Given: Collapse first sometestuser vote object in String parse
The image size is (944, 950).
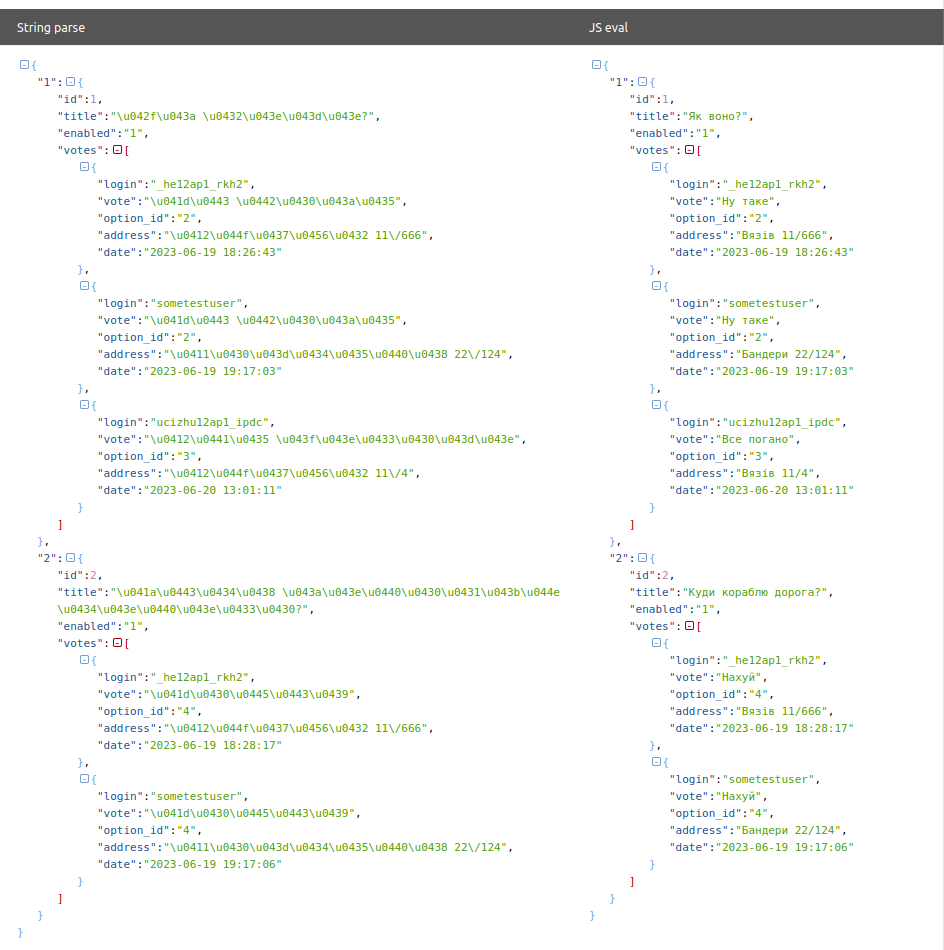Looking at the screenshot, I should [84, 286].
